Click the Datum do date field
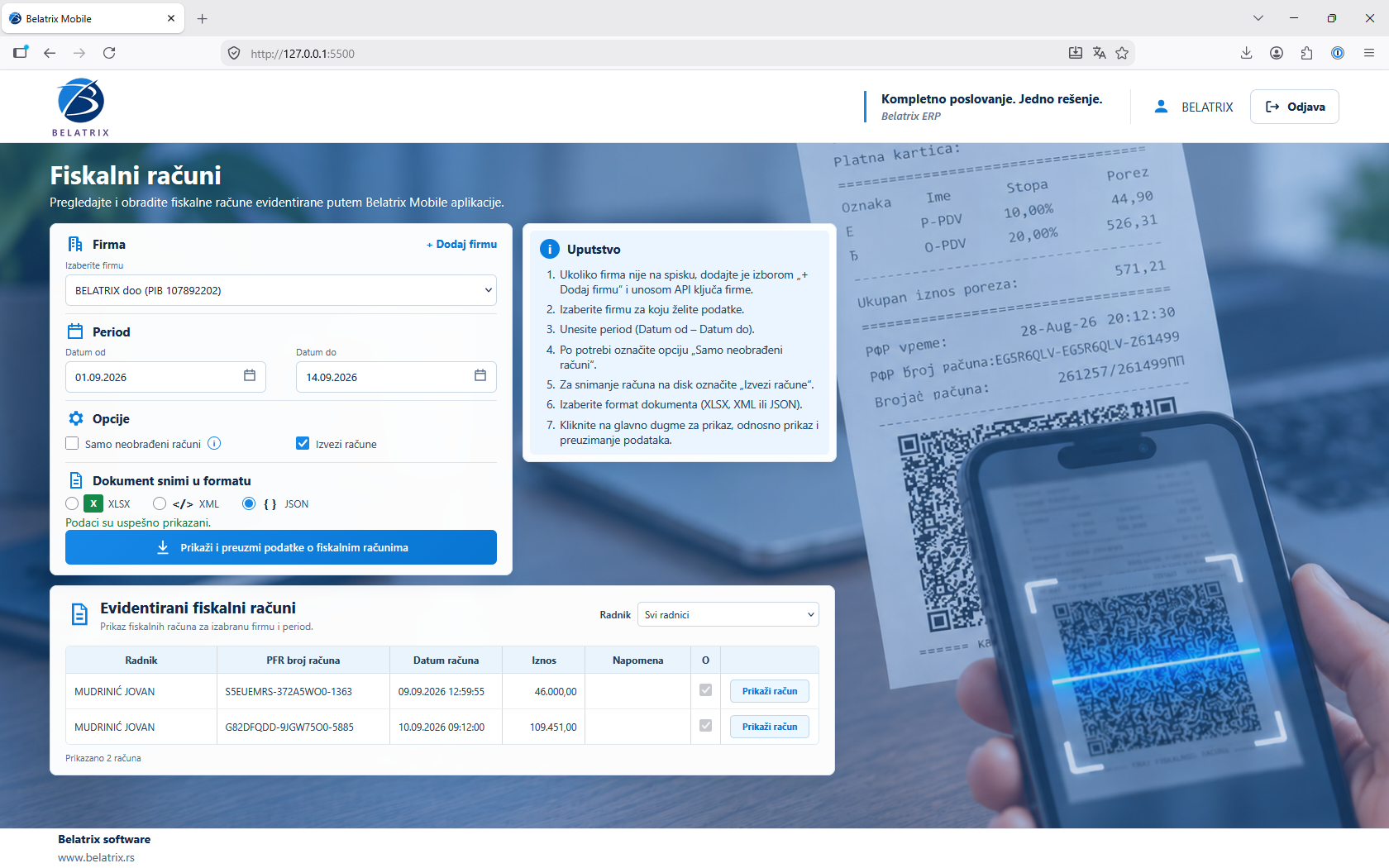The width and height of the screenshot is (1389, 868). tap(396, 377)
